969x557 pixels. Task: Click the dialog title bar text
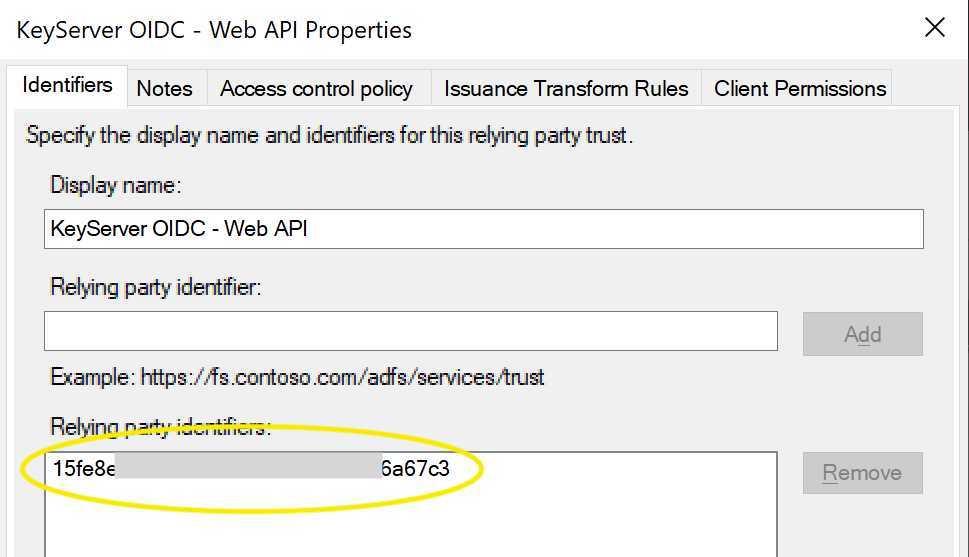click(x=214, y=30)
